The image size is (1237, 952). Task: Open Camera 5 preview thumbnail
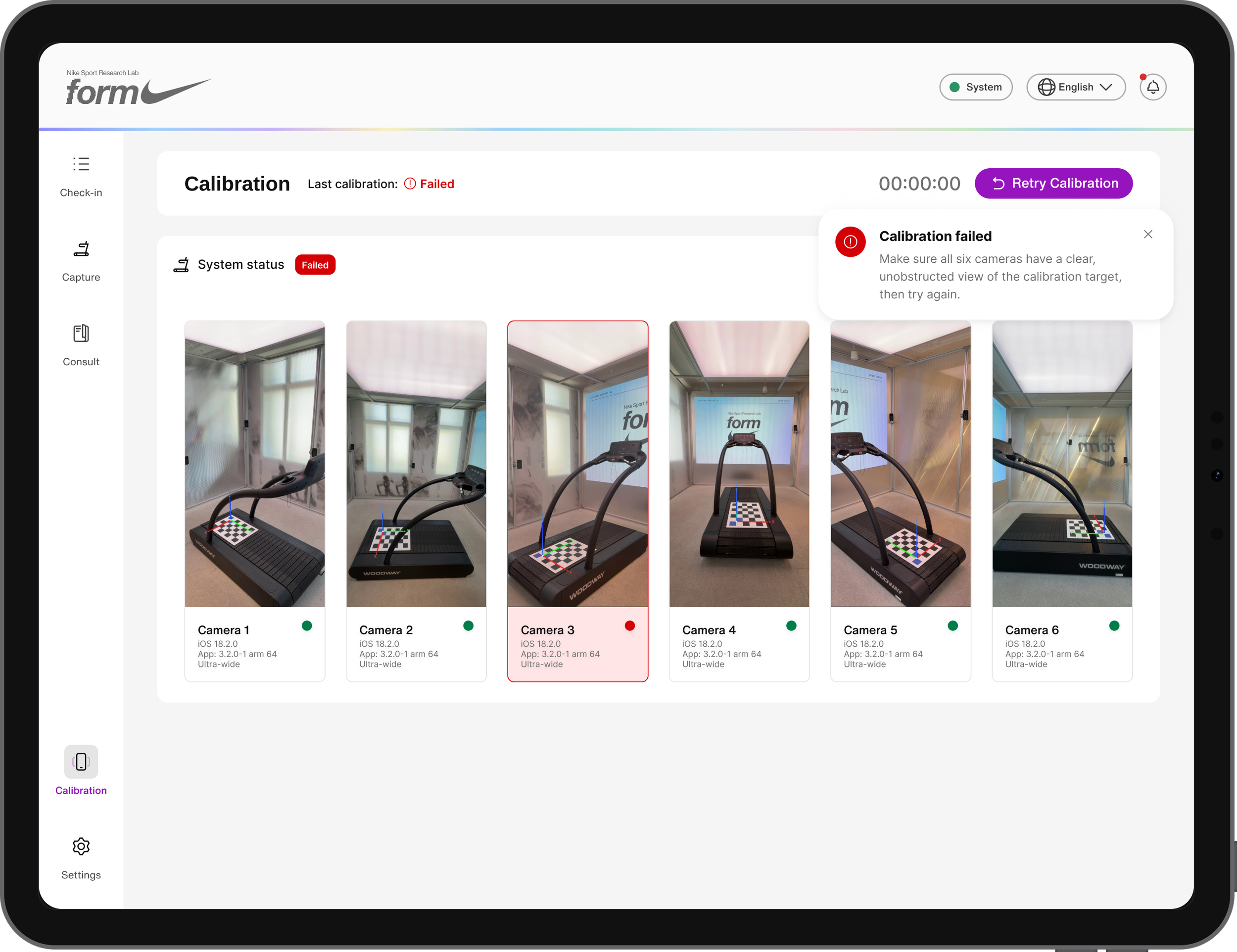[x=901, y=464]
